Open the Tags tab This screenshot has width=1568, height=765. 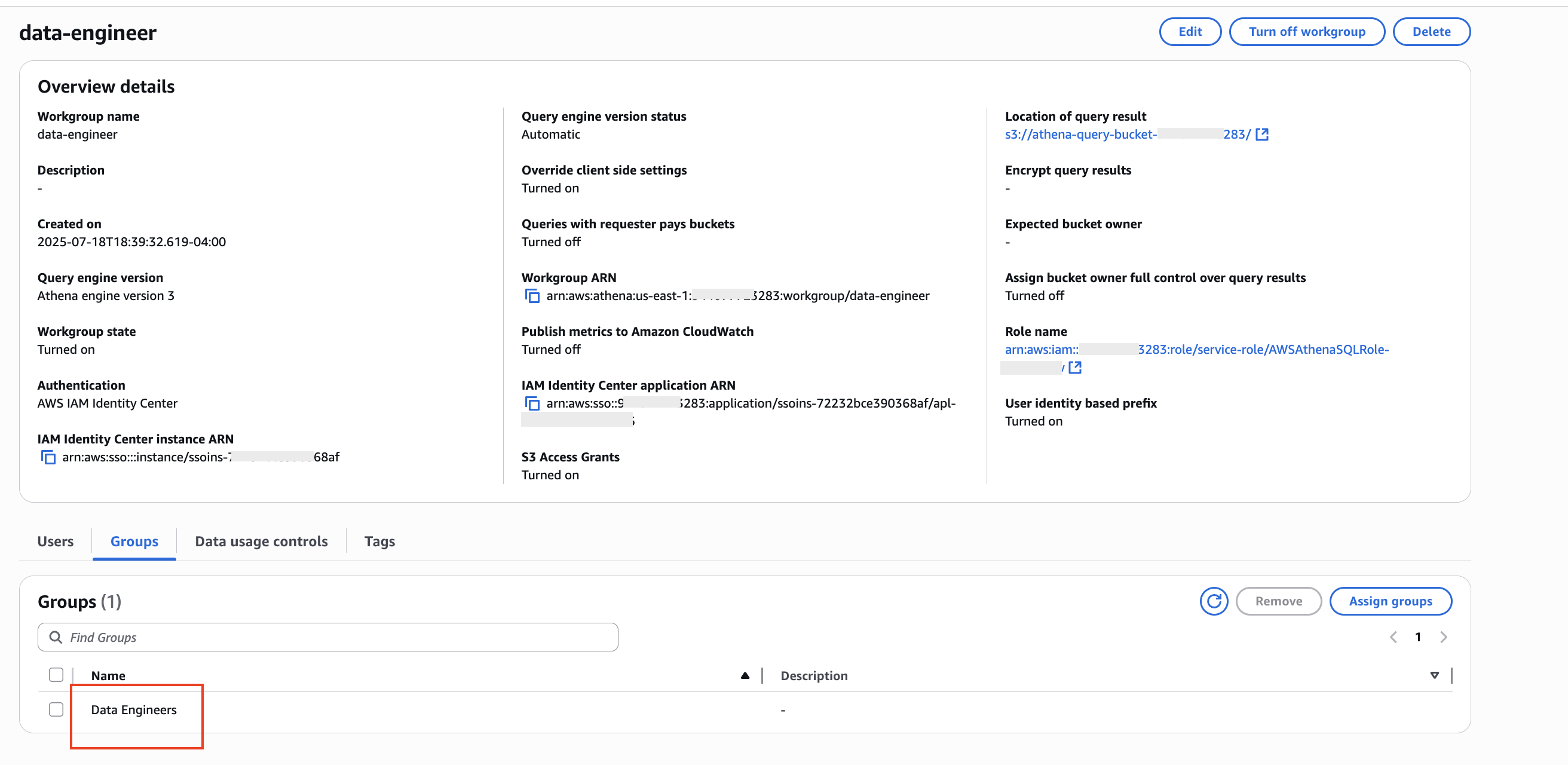click(x=379, y=541)
